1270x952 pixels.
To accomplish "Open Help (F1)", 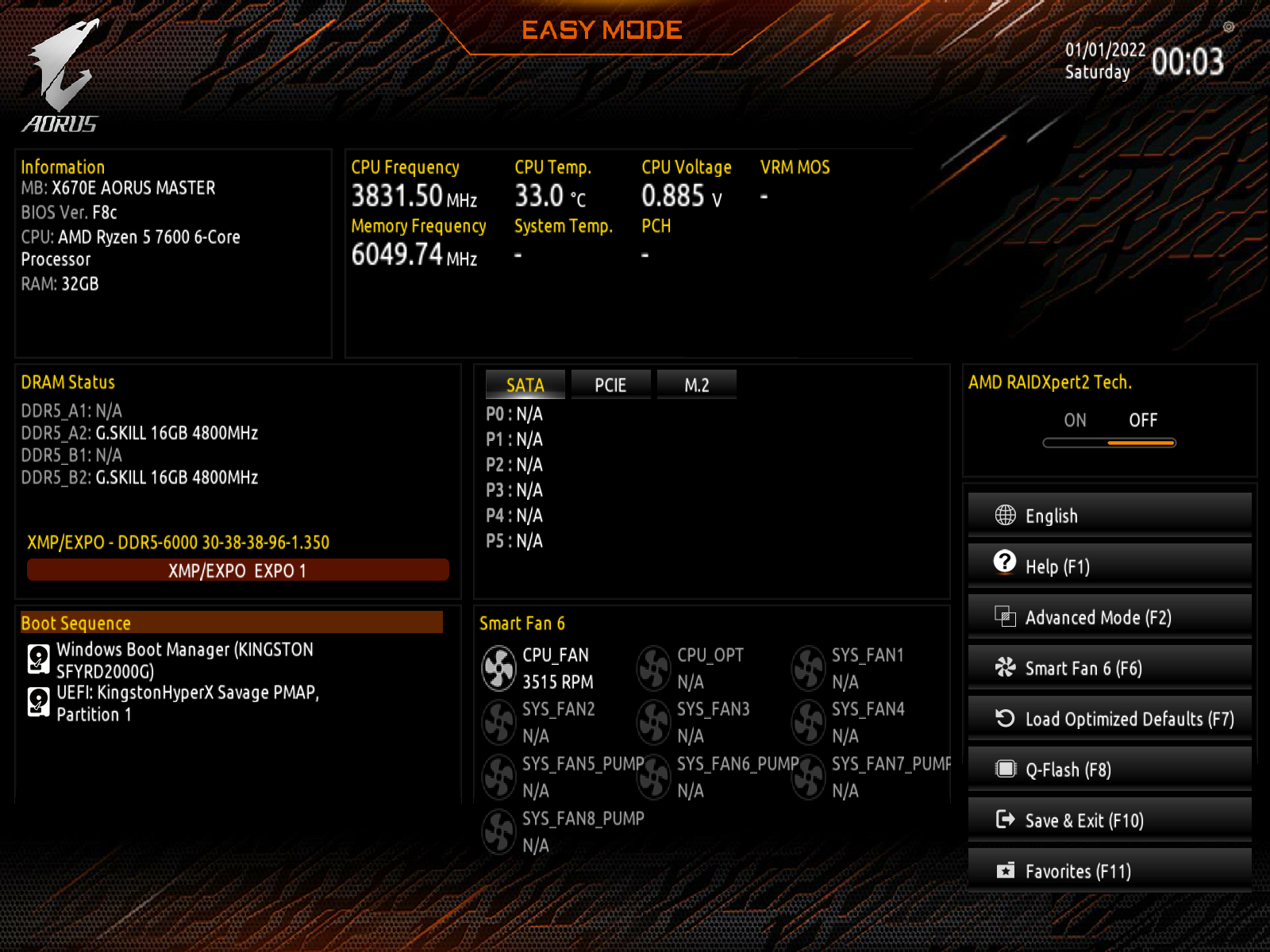I will [1110, 566].
